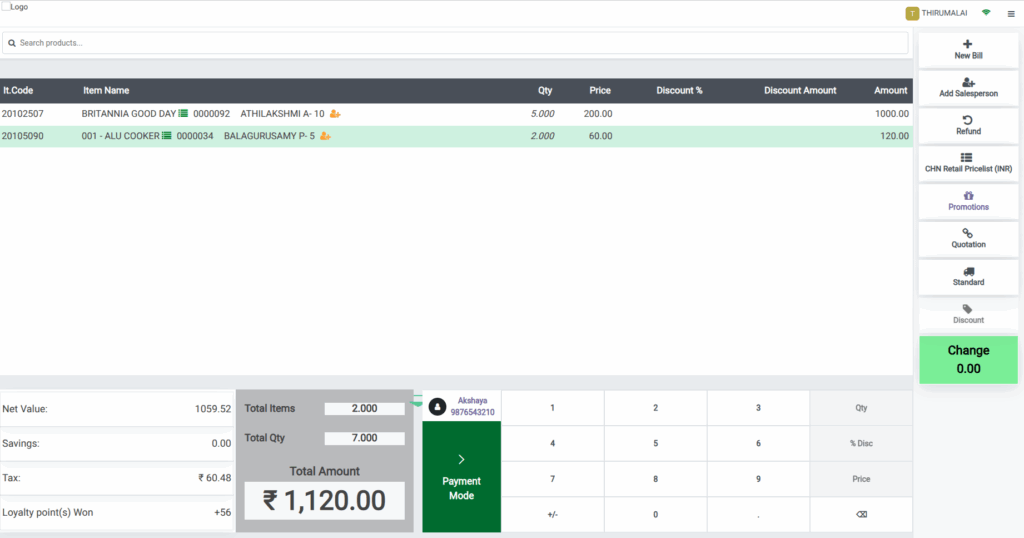Screen dimensions: 1024x538
Task: Click the Discount Amount column header
Action: pyautogui.click(x=800, y=91)
